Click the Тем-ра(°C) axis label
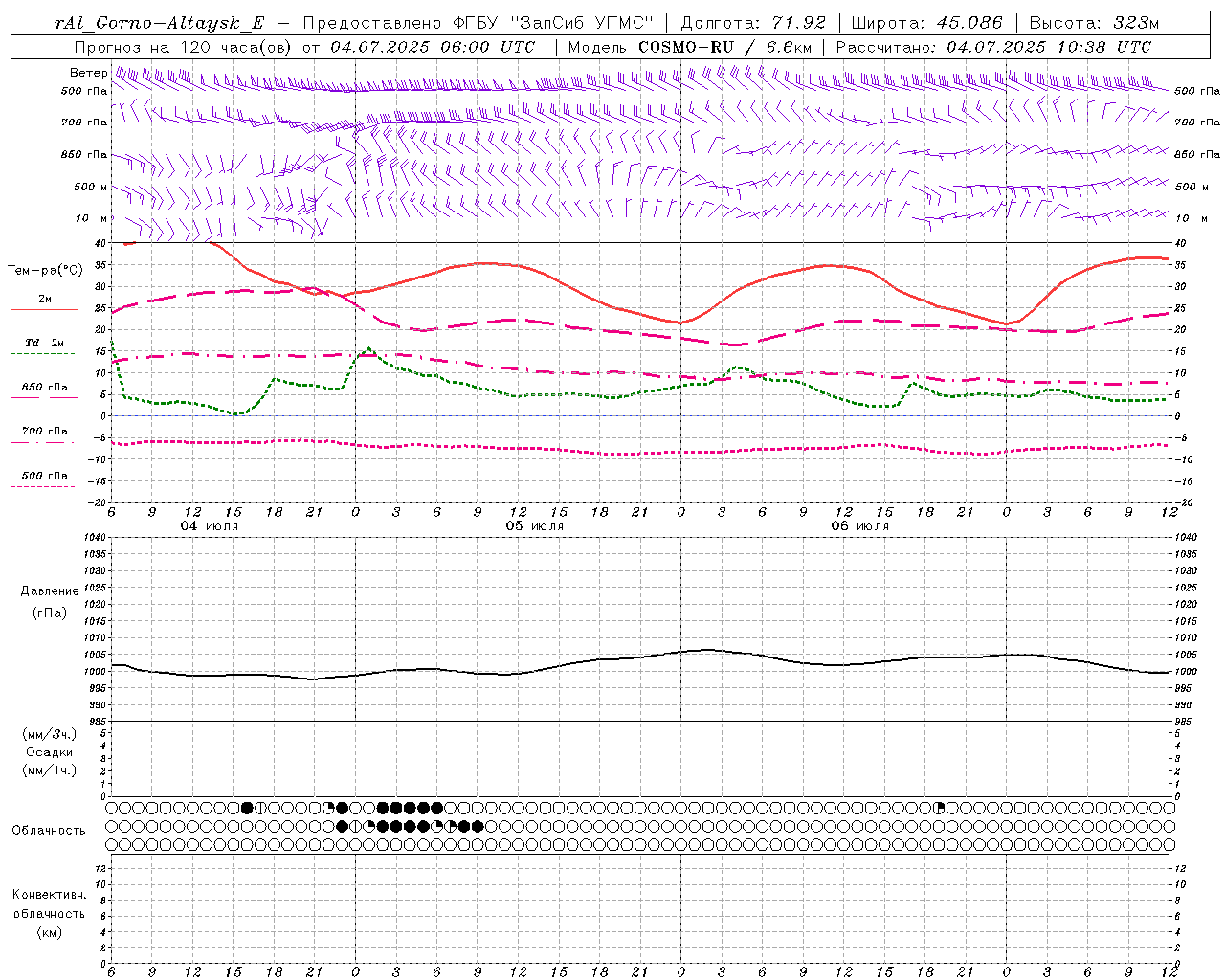This screenshot has width=1225, height=980. pyautogui.click(x=45, y=271)
